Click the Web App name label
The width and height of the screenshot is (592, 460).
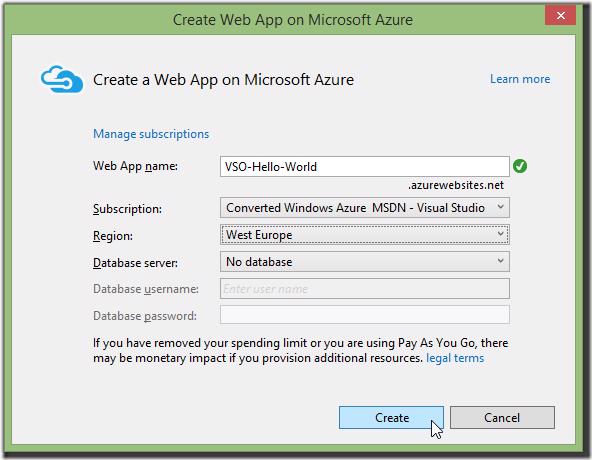pos(135,166)
